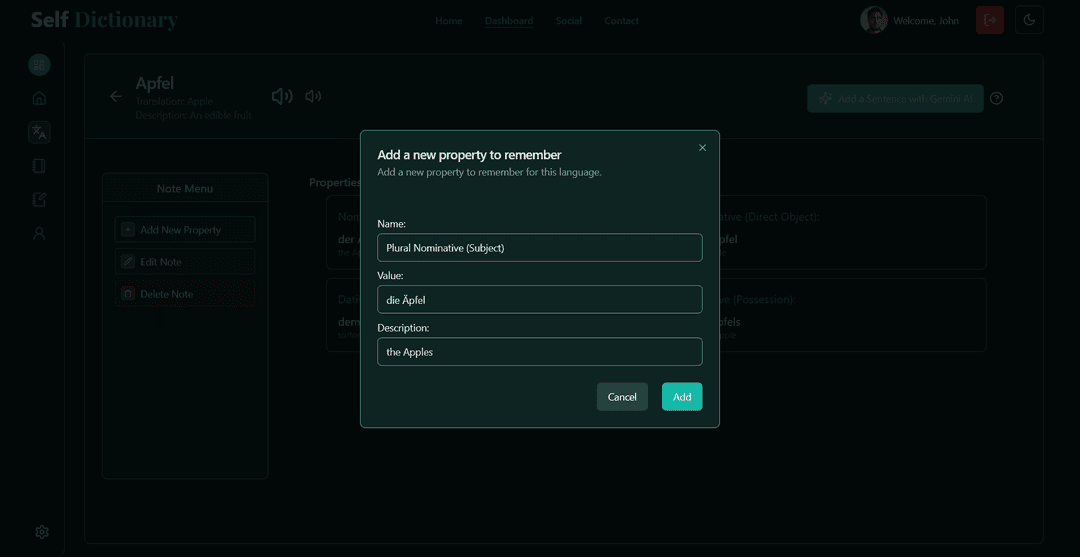Click the edit note sidebar icon
The height and width of the screenshot is (557, 1080).
pyautogui.click(x=39, y=199)
